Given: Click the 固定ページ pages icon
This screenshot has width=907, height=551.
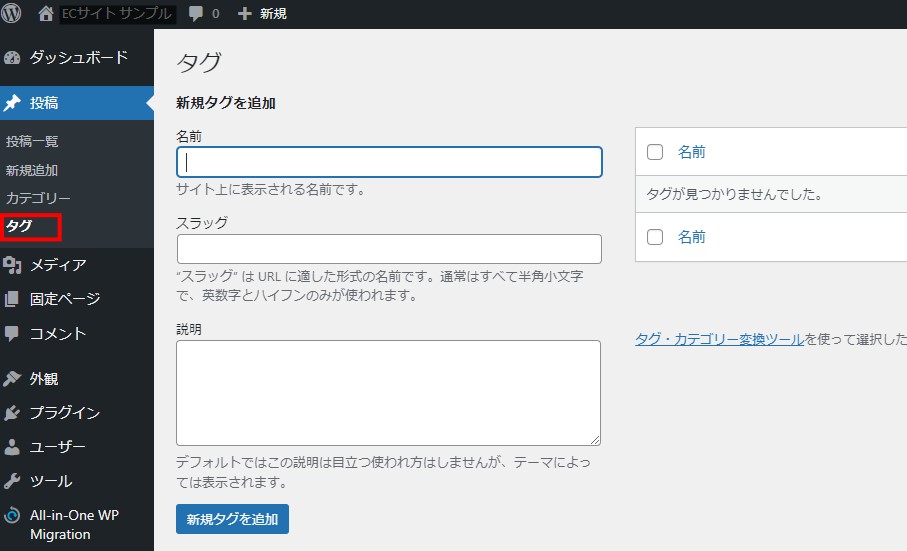Looking at the screenshot, I should click(x=12, y=299).
